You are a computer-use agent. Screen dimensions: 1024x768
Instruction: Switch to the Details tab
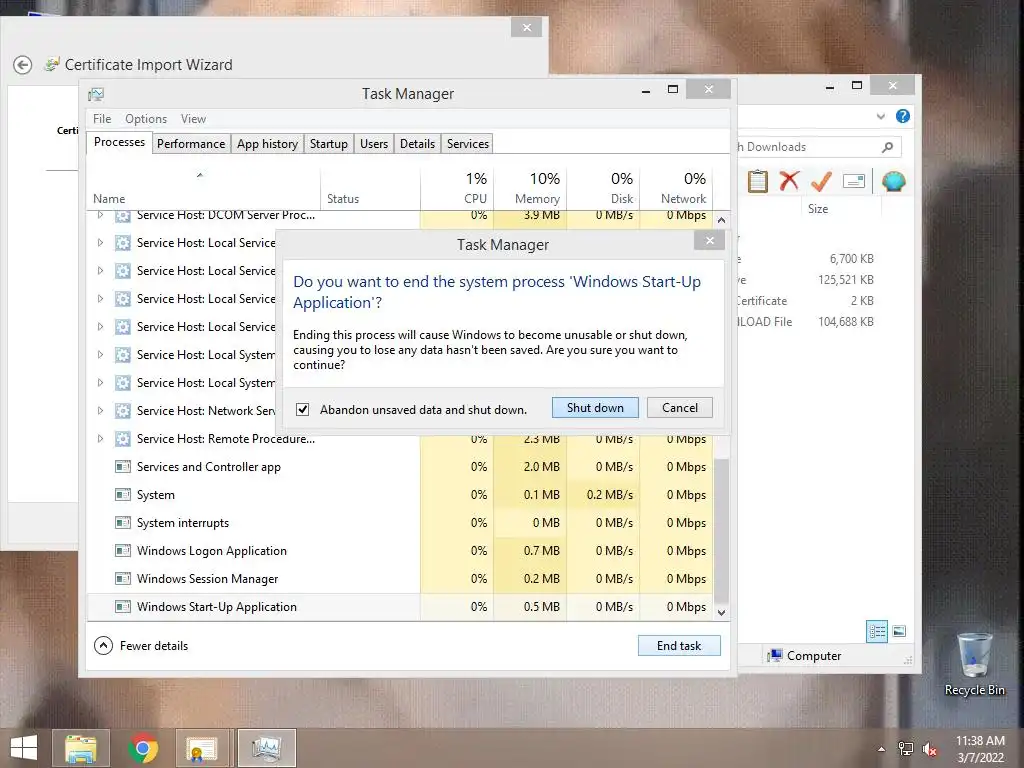click(417, 144)
